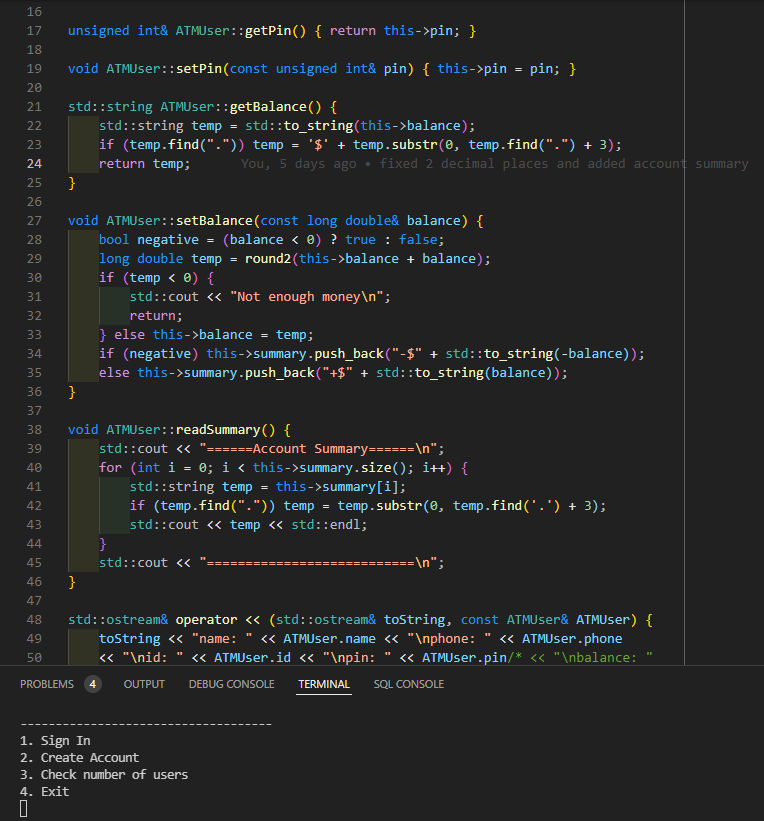Viewport: 764px width, 821px height.
Task: Select the TERMINAL tab
Action: coord(324,684)
